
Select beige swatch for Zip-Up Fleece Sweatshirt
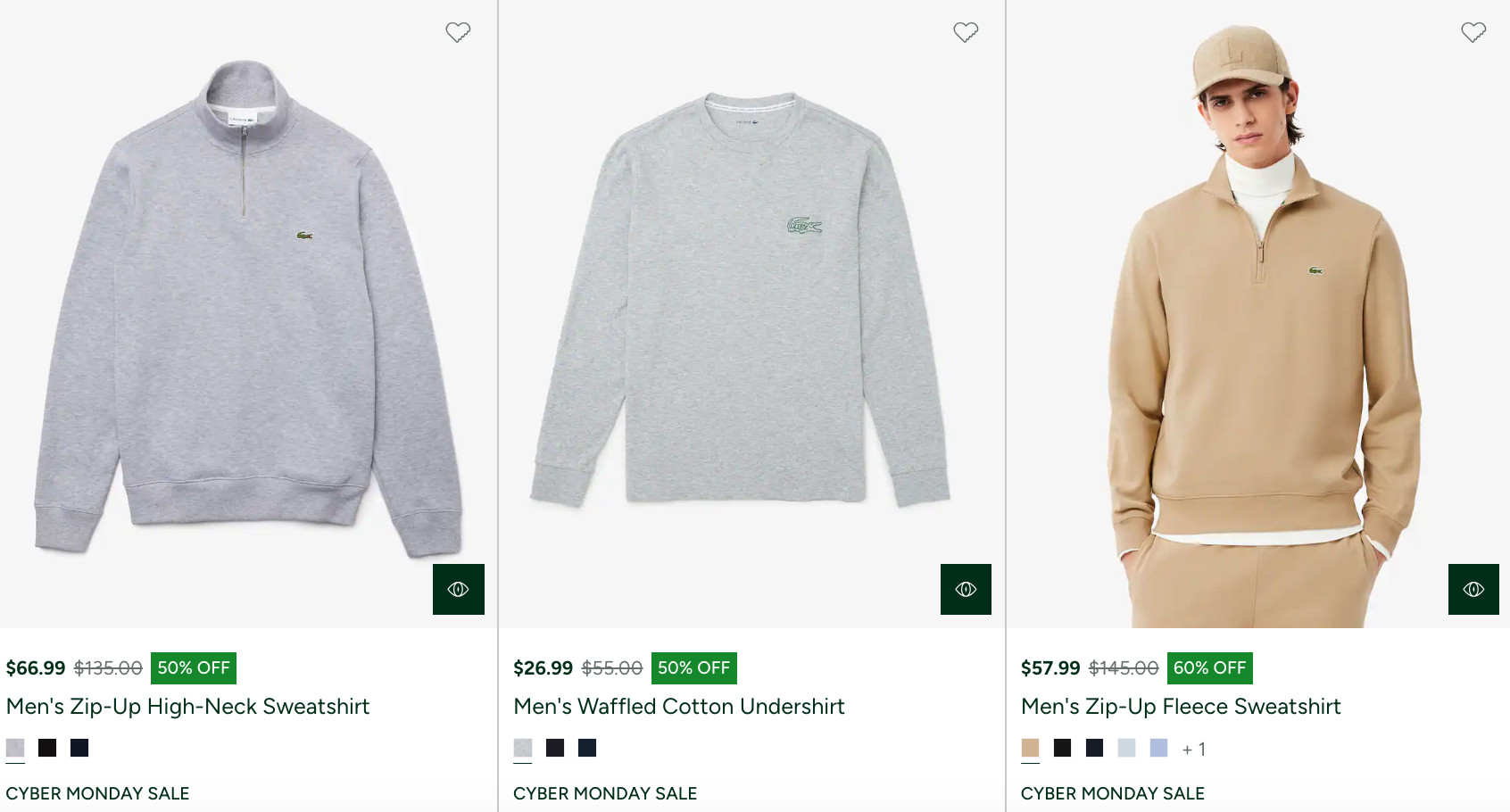pos(1030,748)
